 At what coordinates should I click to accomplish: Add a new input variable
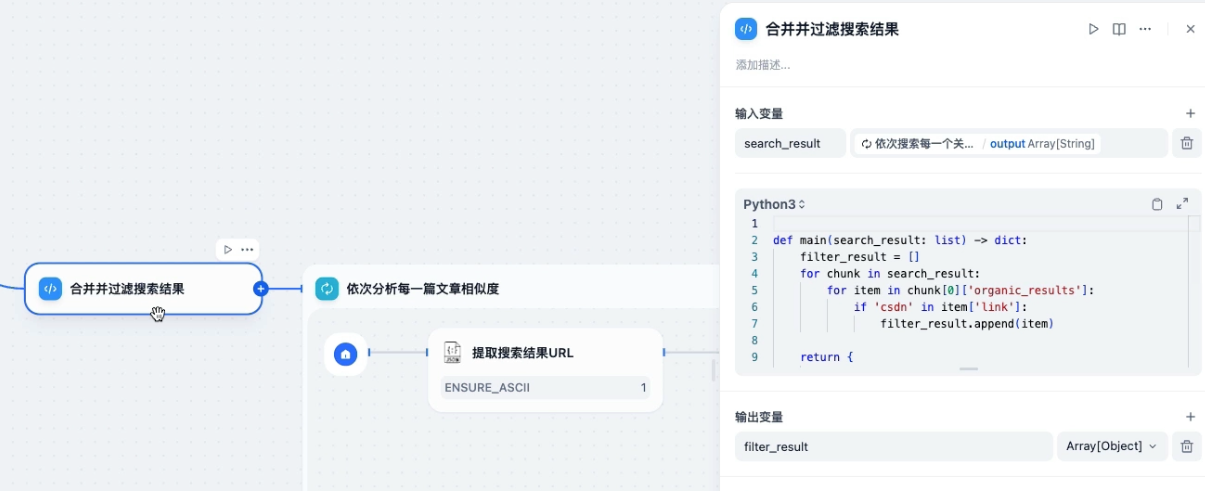click(1190, 114)
